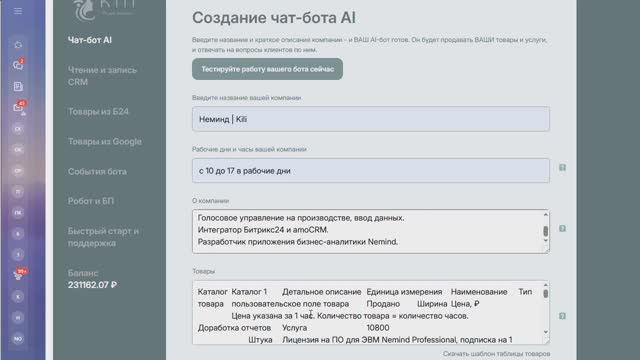Screen dimensions: 640x360
Task: Click the Детальное описание column text
Action: [x=322, y=292]
